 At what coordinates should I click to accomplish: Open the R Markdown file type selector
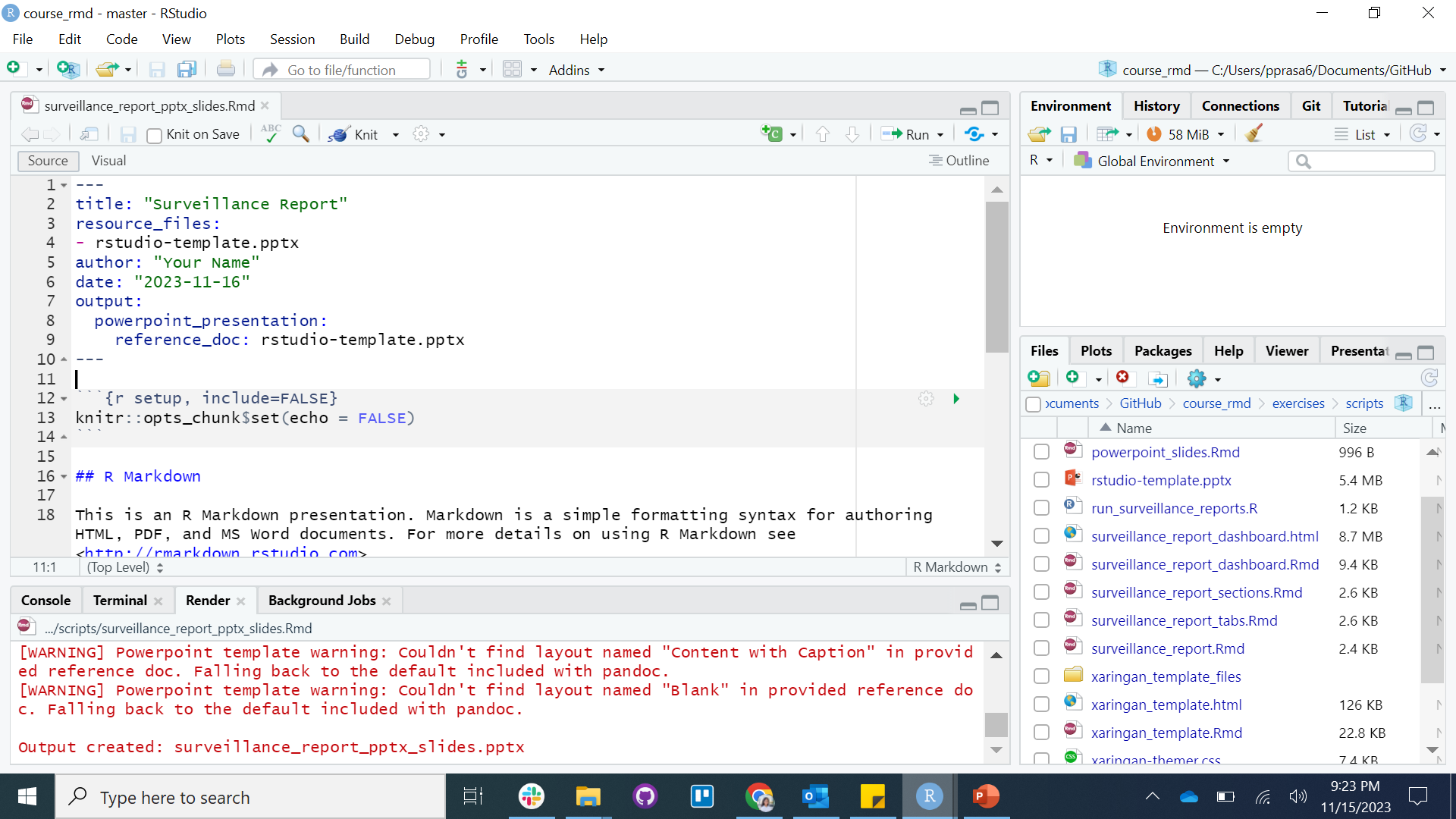pos(957,567)
